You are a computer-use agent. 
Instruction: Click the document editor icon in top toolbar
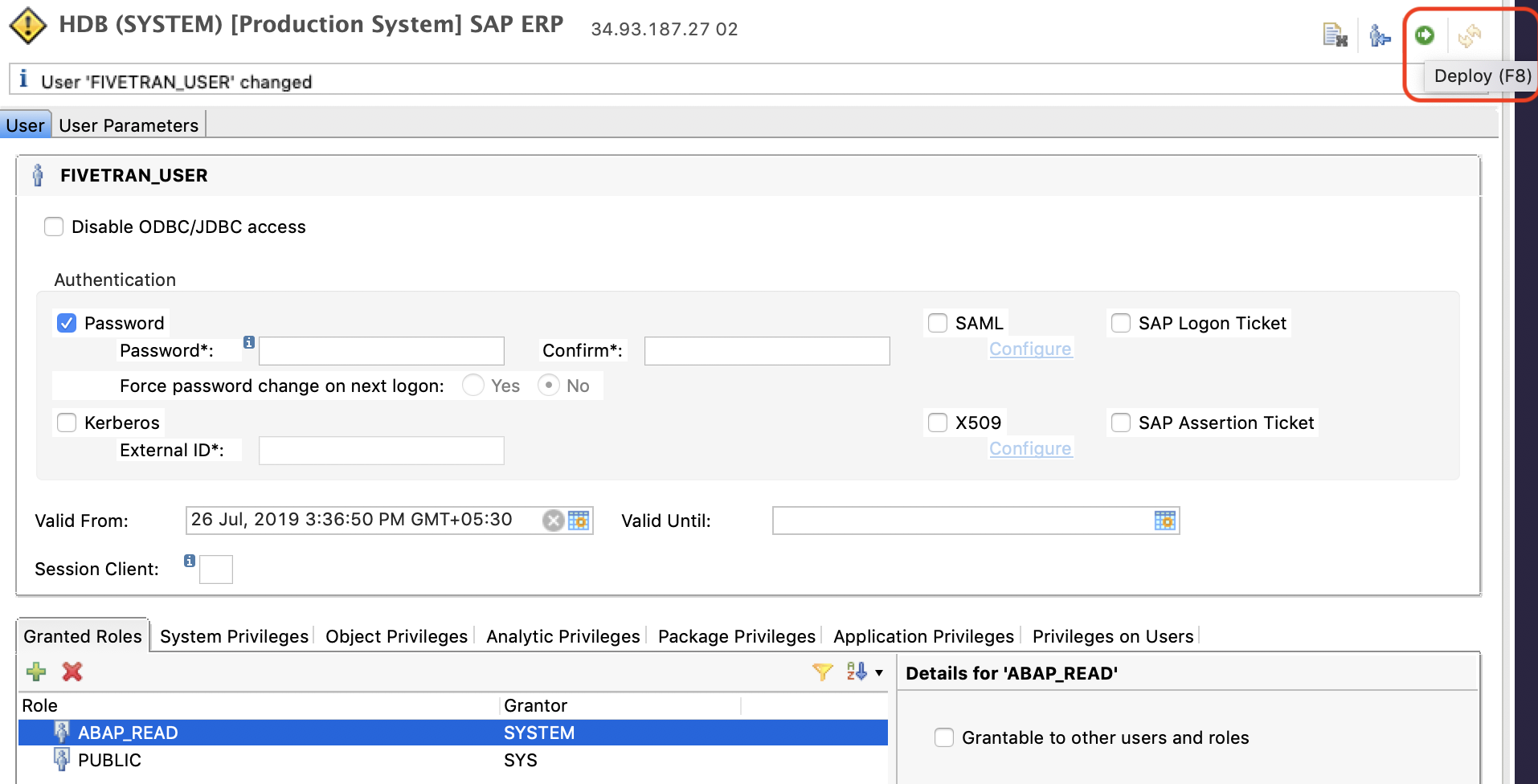click(1335, 35)
